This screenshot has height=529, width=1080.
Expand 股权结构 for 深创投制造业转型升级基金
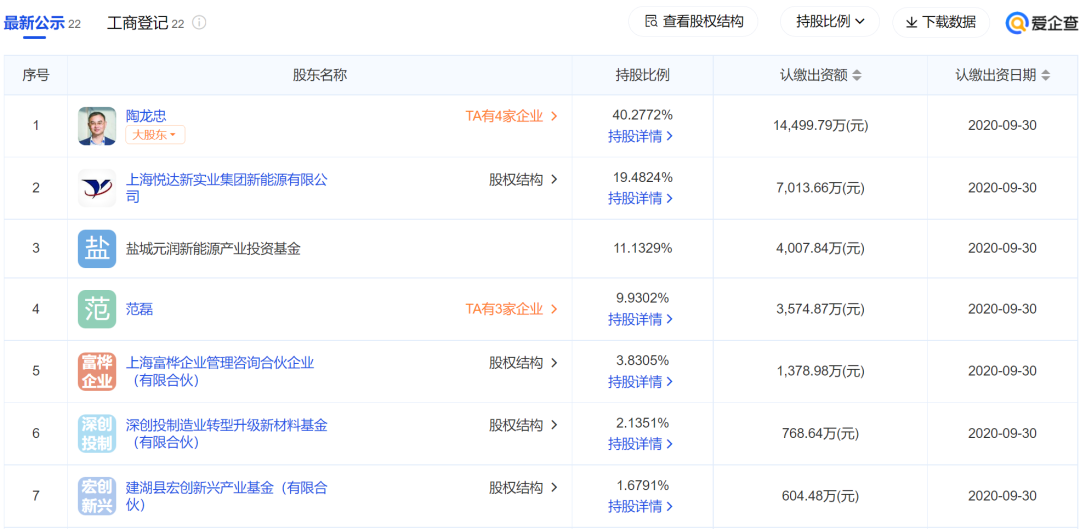coord(523,425)
